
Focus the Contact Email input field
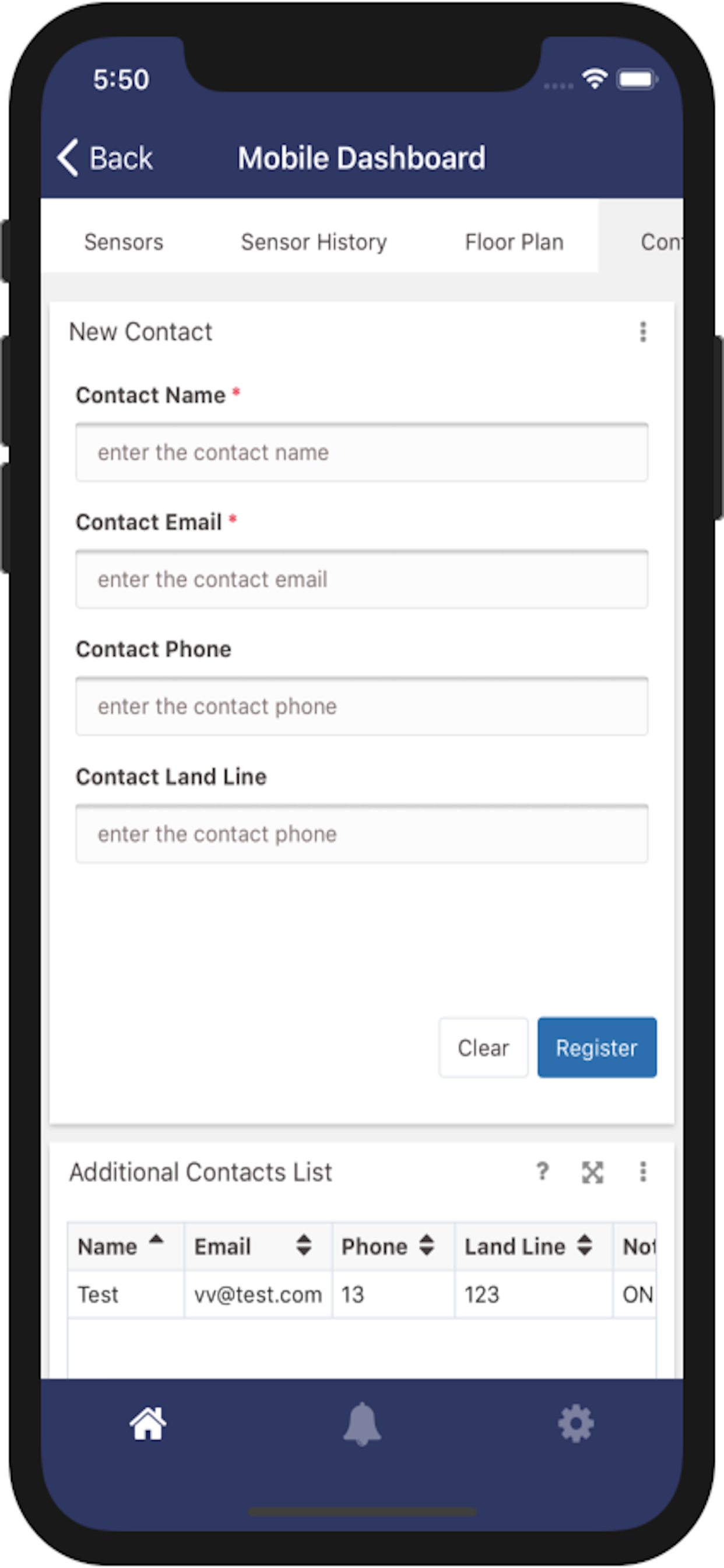click(361, 579)
